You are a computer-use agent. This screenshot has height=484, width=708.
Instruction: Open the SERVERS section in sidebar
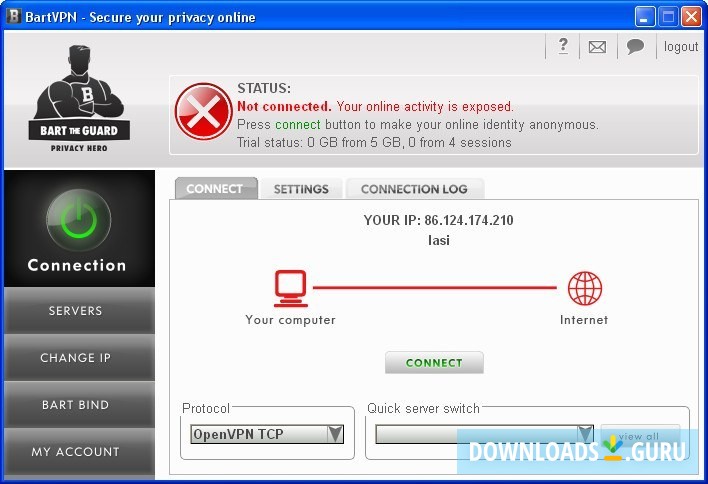pyautogui.click(x=79, y=311)
